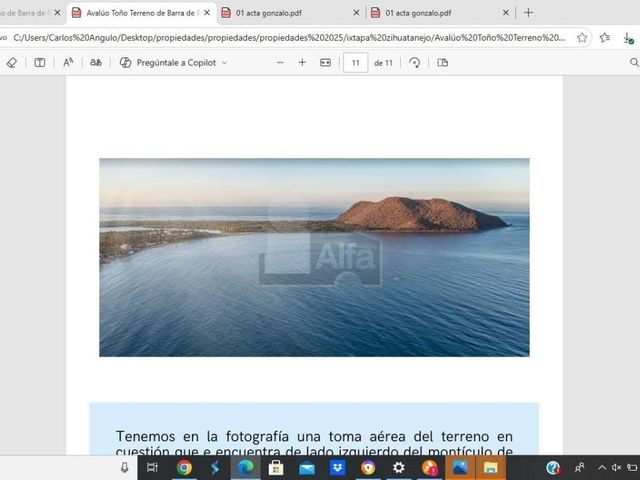This screenshot has width=640, height=480.
Task: Show hidden system tray icons chevron
Action: tap(602, 468)
